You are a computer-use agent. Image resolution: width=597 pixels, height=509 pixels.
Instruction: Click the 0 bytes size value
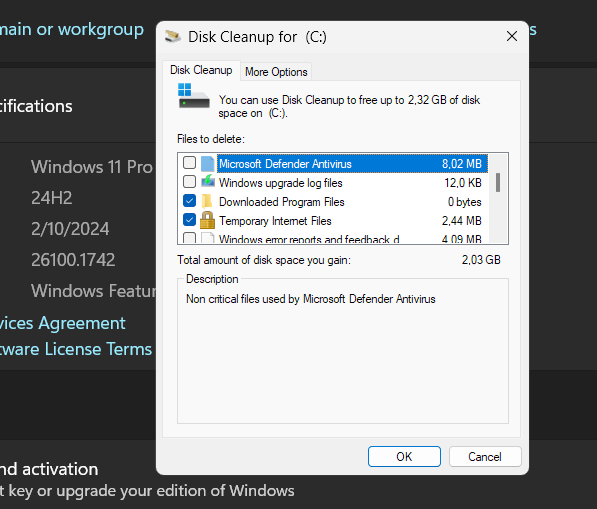coord(465,202)
